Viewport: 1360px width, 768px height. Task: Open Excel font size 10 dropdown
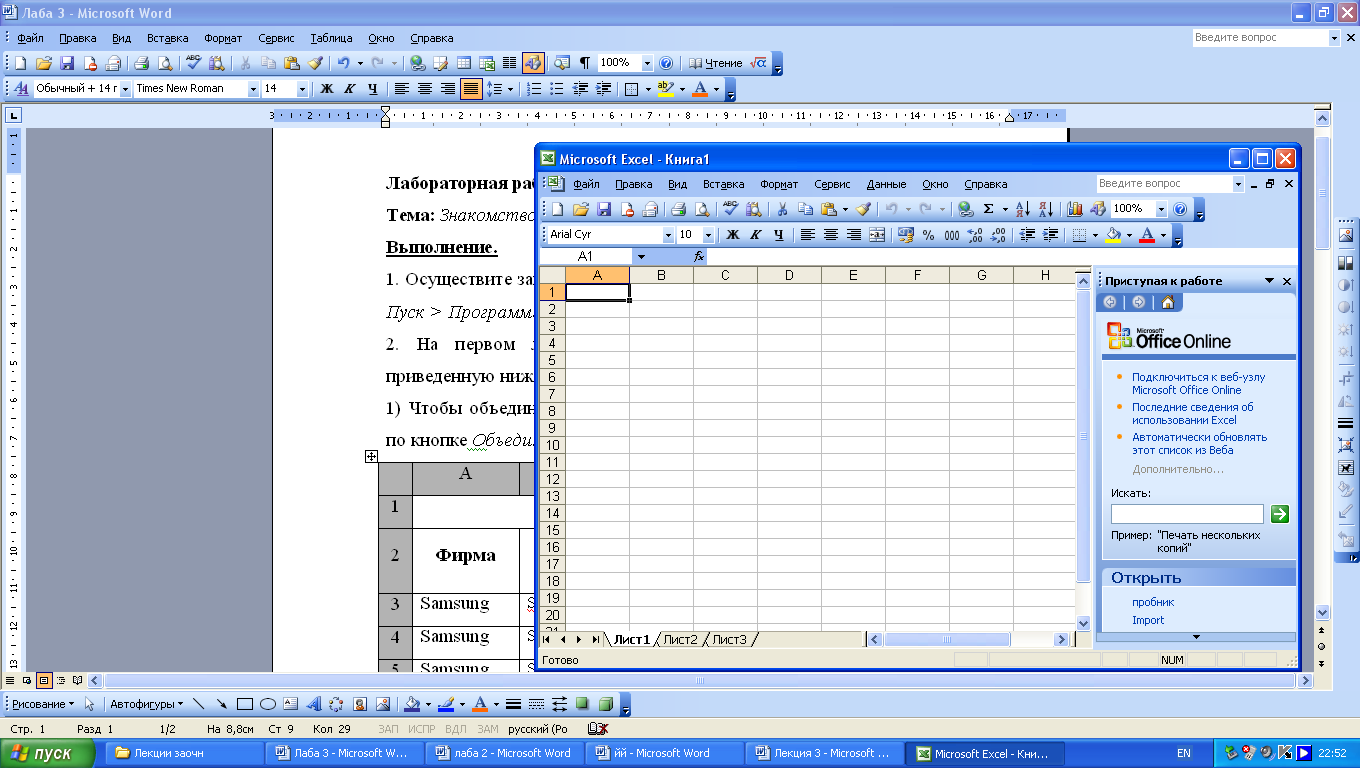(709, 235)
